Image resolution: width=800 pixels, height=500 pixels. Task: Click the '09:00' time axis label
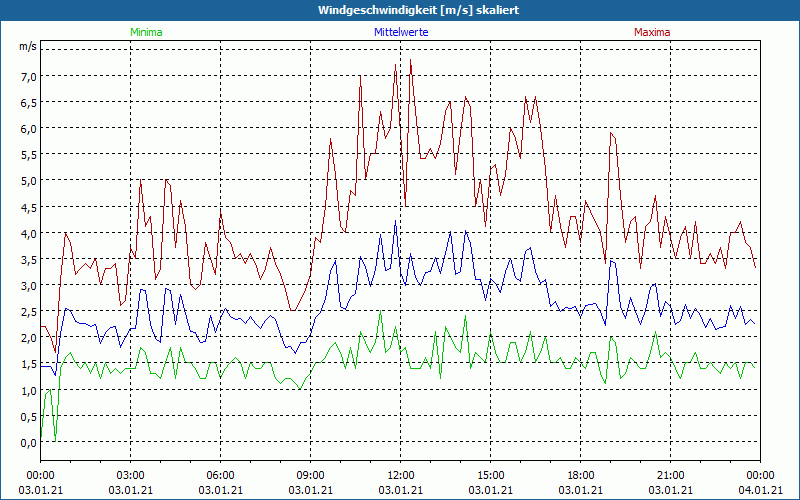point(310,476)
